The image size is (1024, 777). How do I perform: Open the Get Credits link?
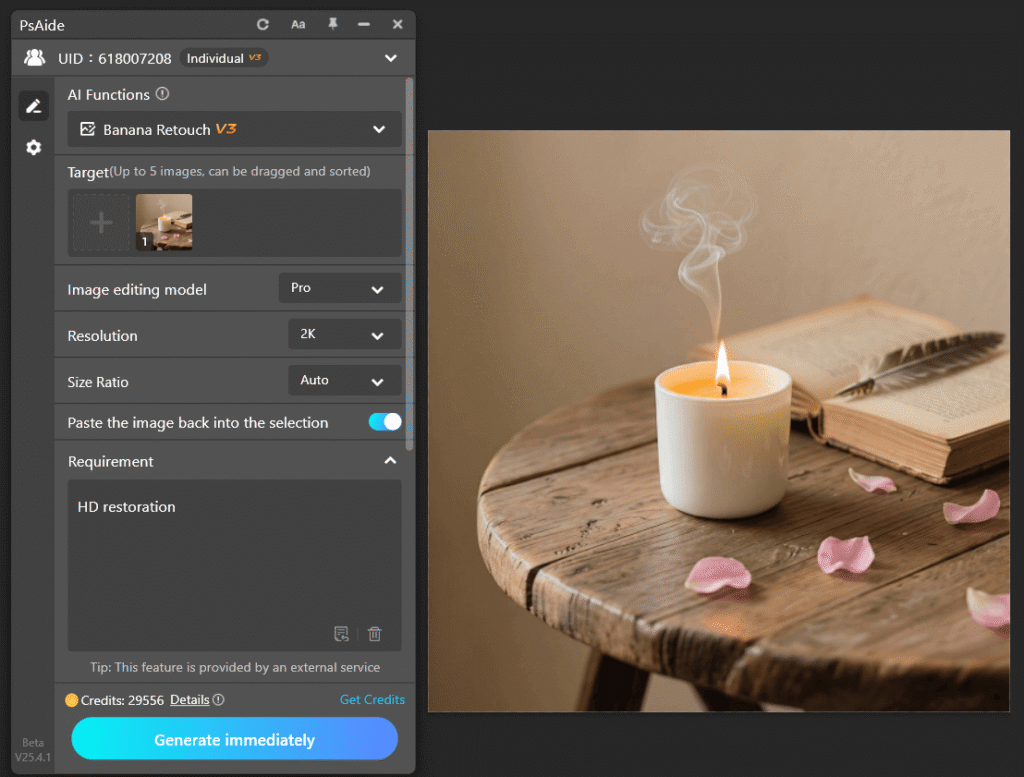click(372, 700)
